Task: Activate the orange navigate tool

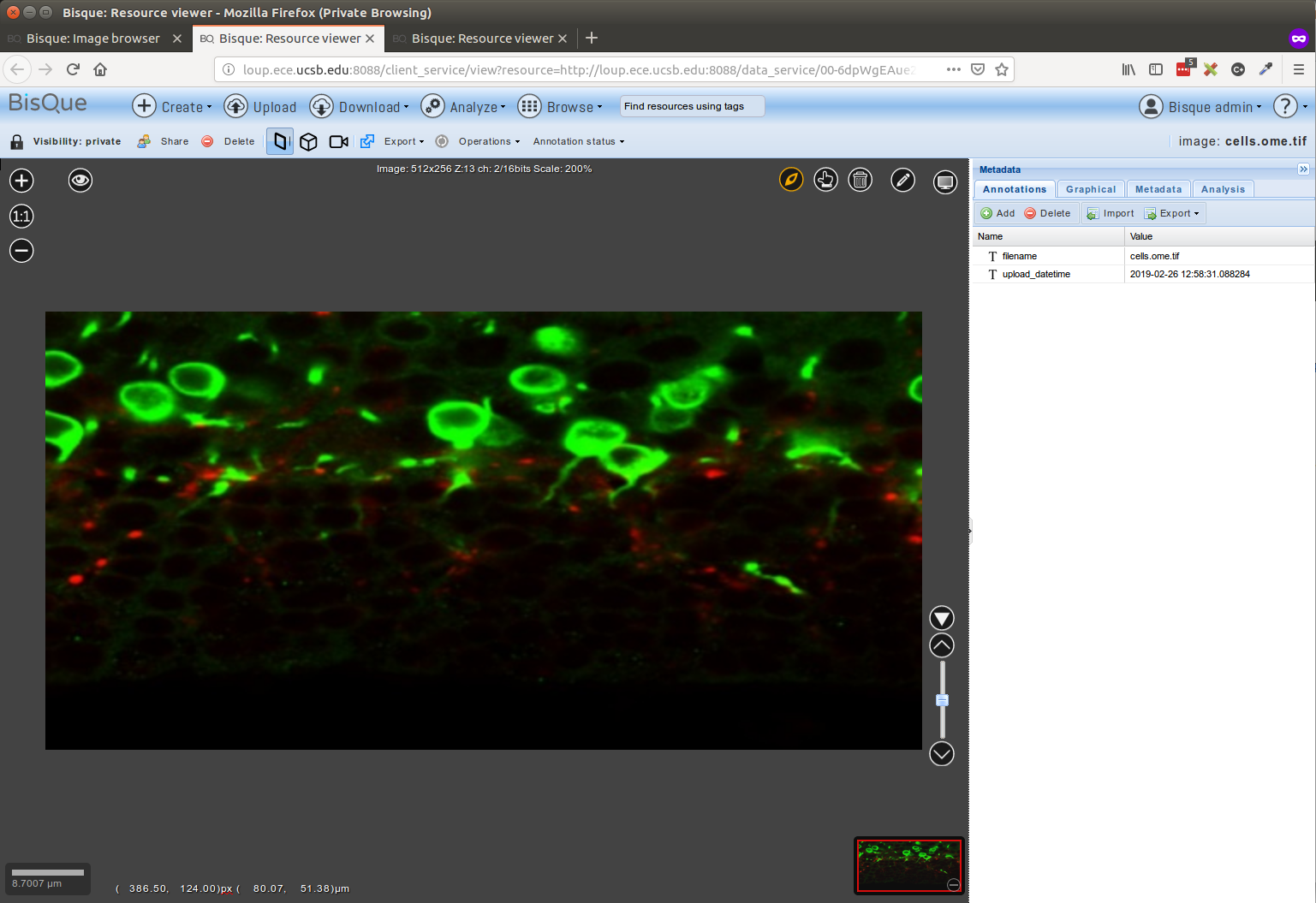Action: [x=791, y=181]
